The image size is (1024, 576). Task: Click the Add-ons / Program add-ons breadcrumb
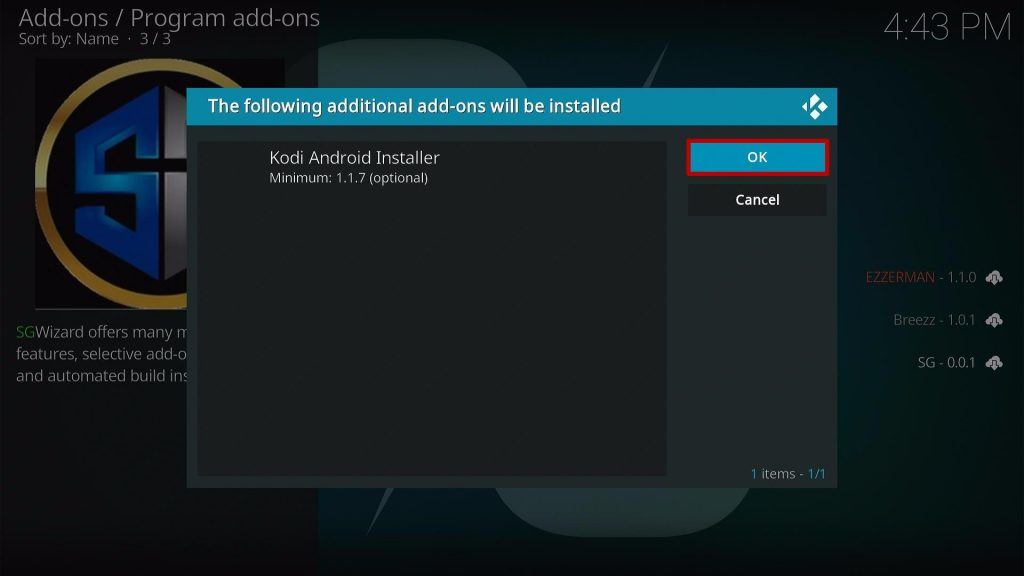pyautogui.click(x=169, y=18)
